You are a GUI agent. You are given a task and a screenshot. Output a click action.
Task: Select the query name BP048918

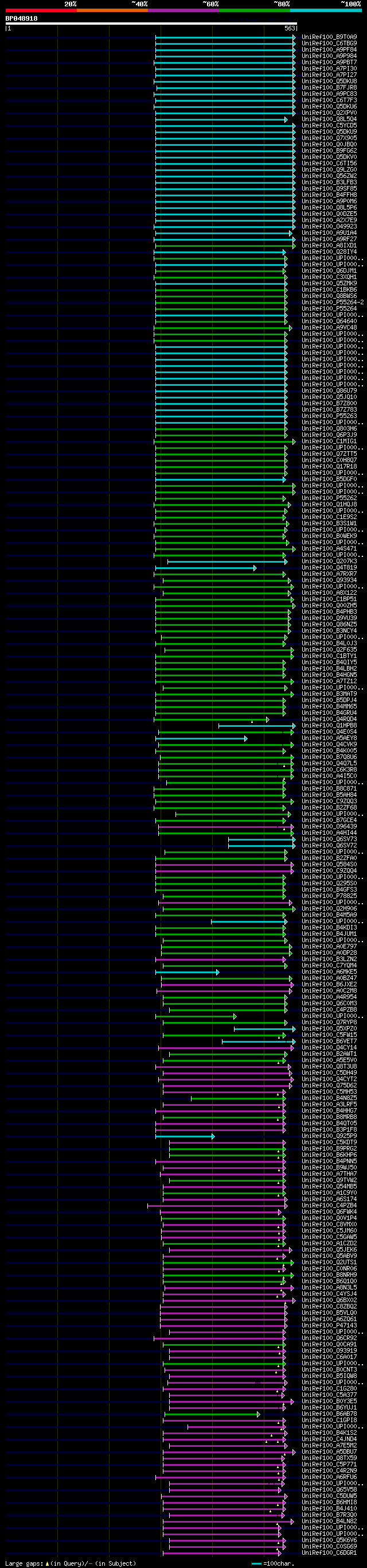click(x=21, y=18)
